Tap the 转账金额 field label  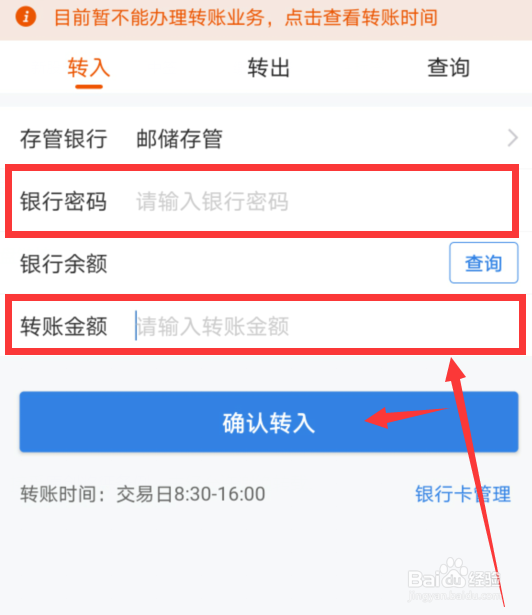64,326
